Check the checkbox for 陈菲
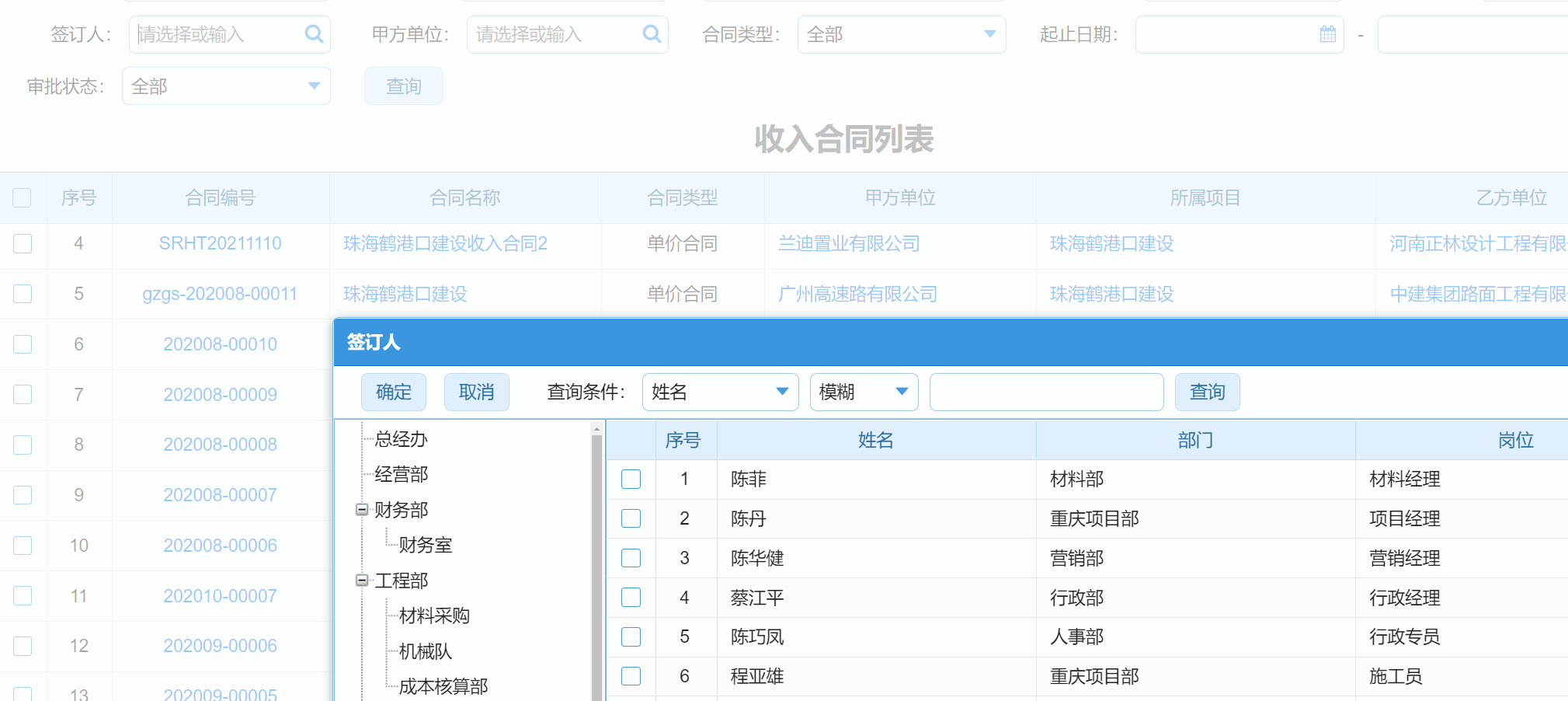 click(631, 480)
